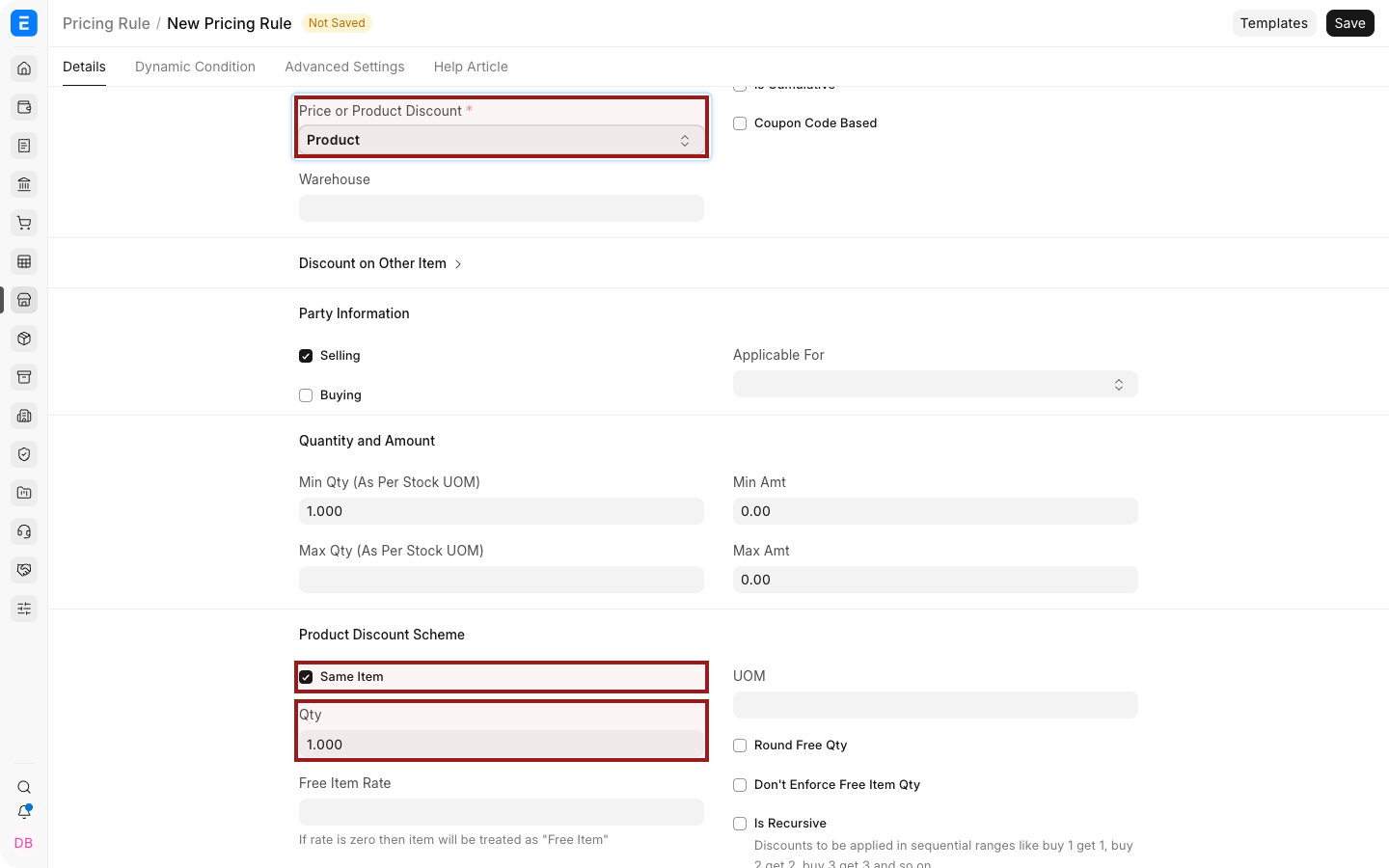Screen dimensions: 1389x868
Task: Click the New Pricing Rule title
Action: [230, 23]
